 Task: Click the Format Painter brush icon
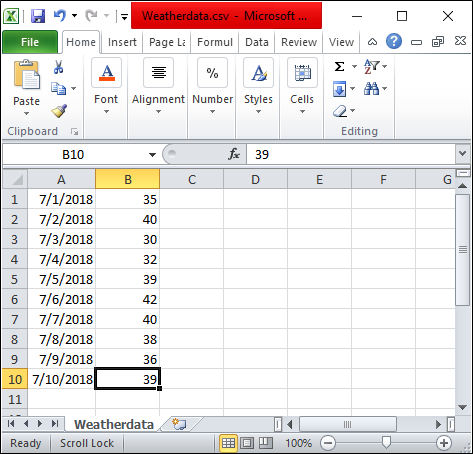(59, 111)
